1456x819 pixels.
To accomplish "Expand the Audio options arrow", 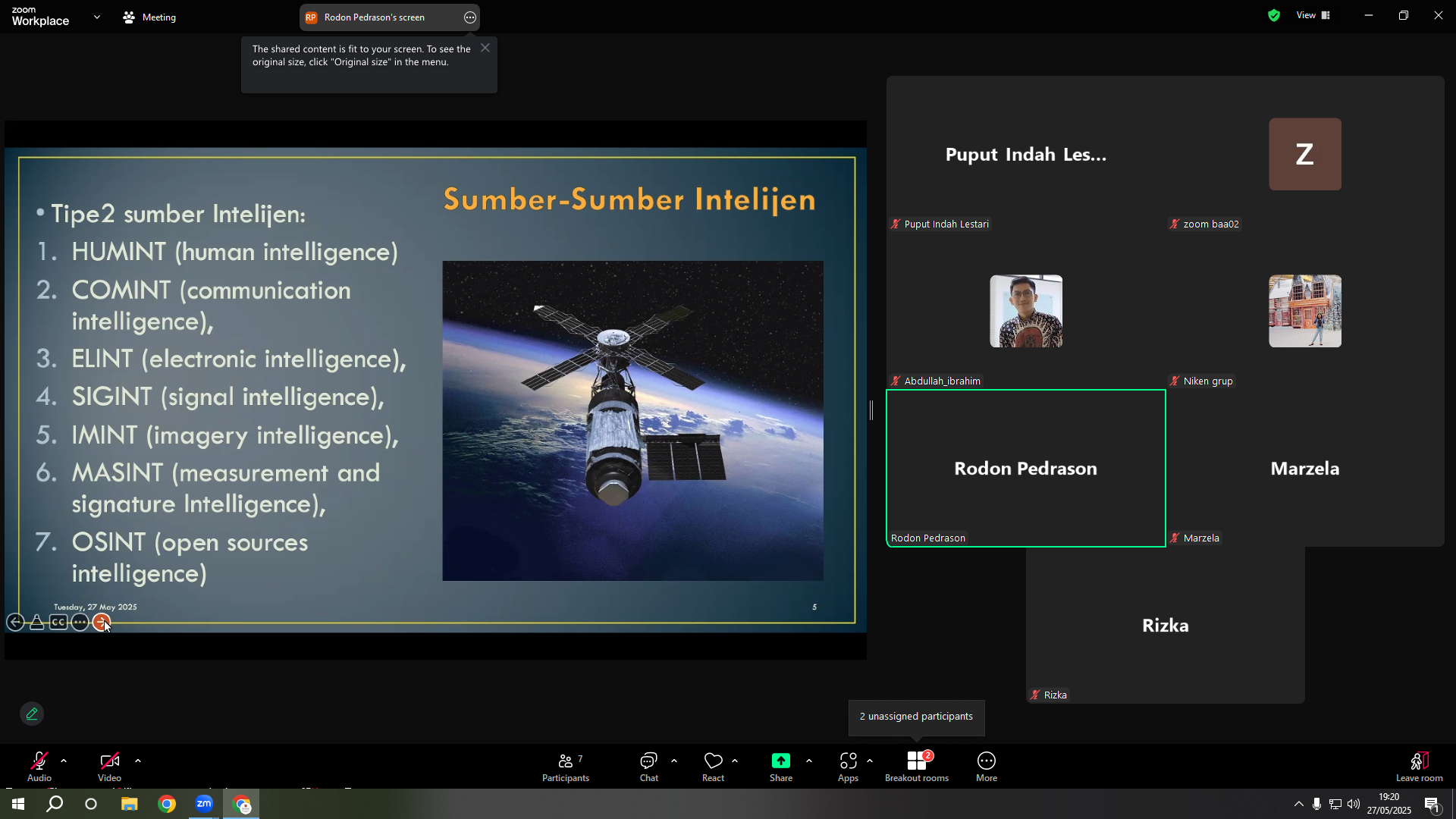I will tap(64, 761).
